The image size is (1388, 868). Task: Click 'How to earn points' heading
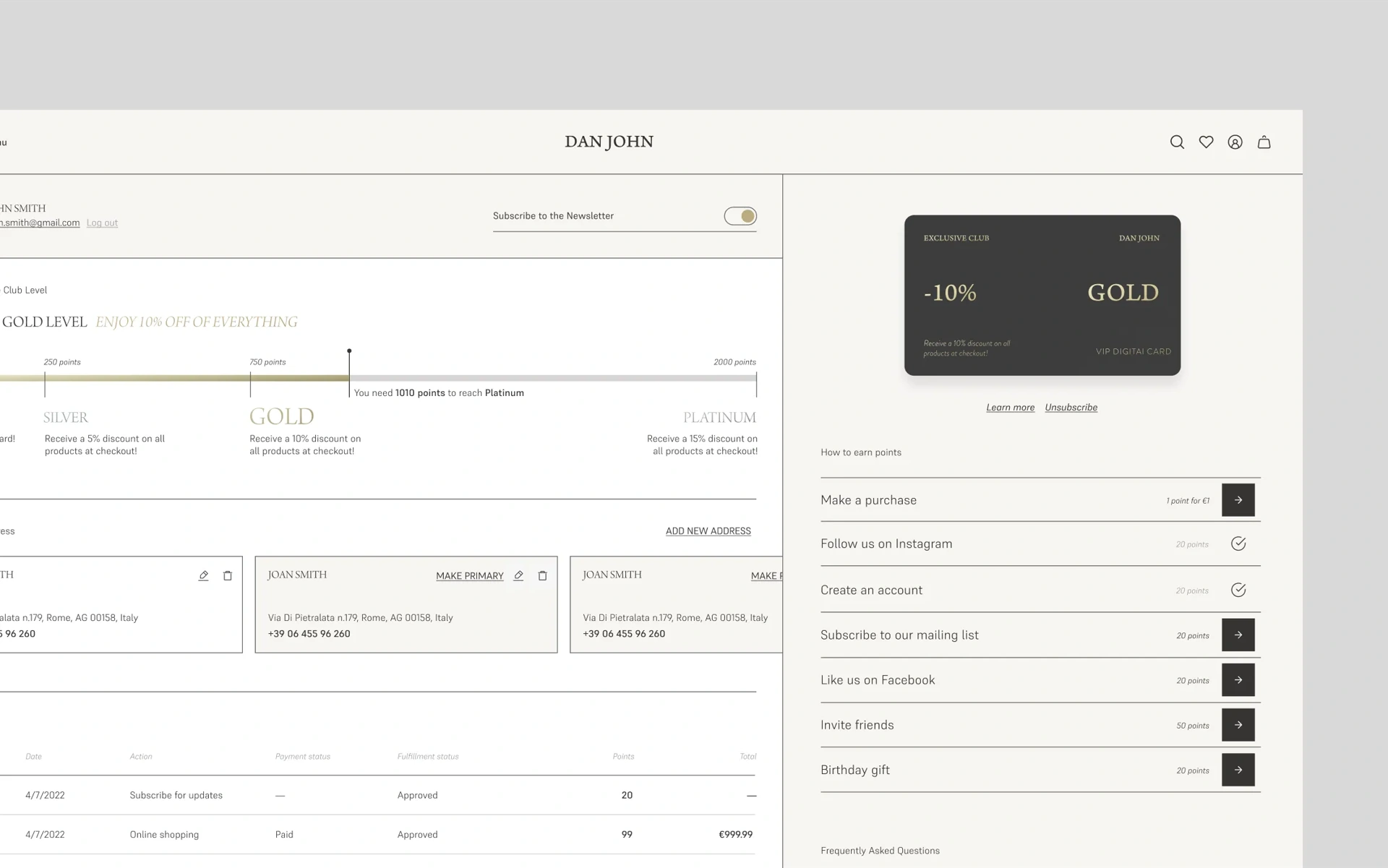tap(861, 452)
